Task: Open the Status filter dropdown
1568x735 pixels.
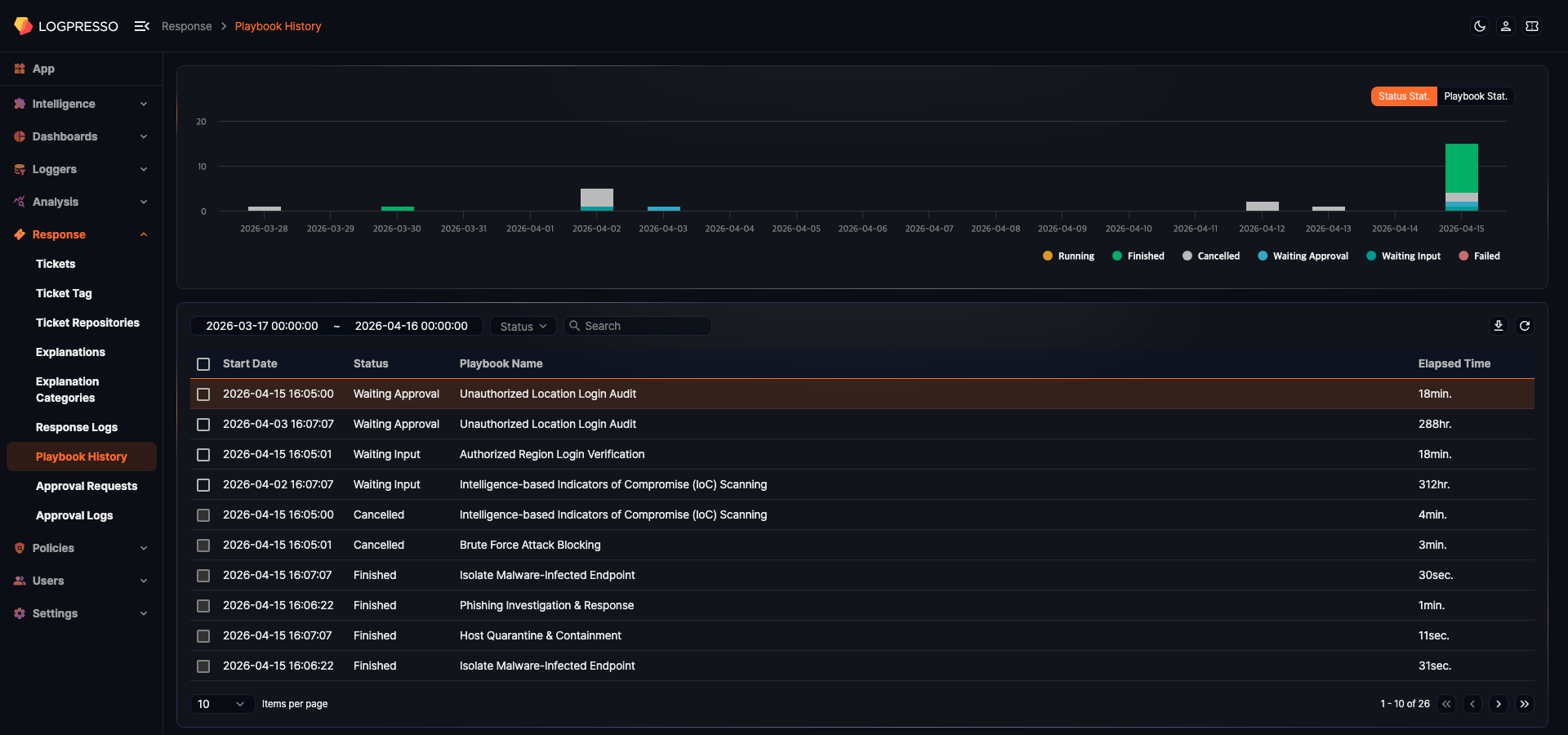Action: (x=523, y=327)
